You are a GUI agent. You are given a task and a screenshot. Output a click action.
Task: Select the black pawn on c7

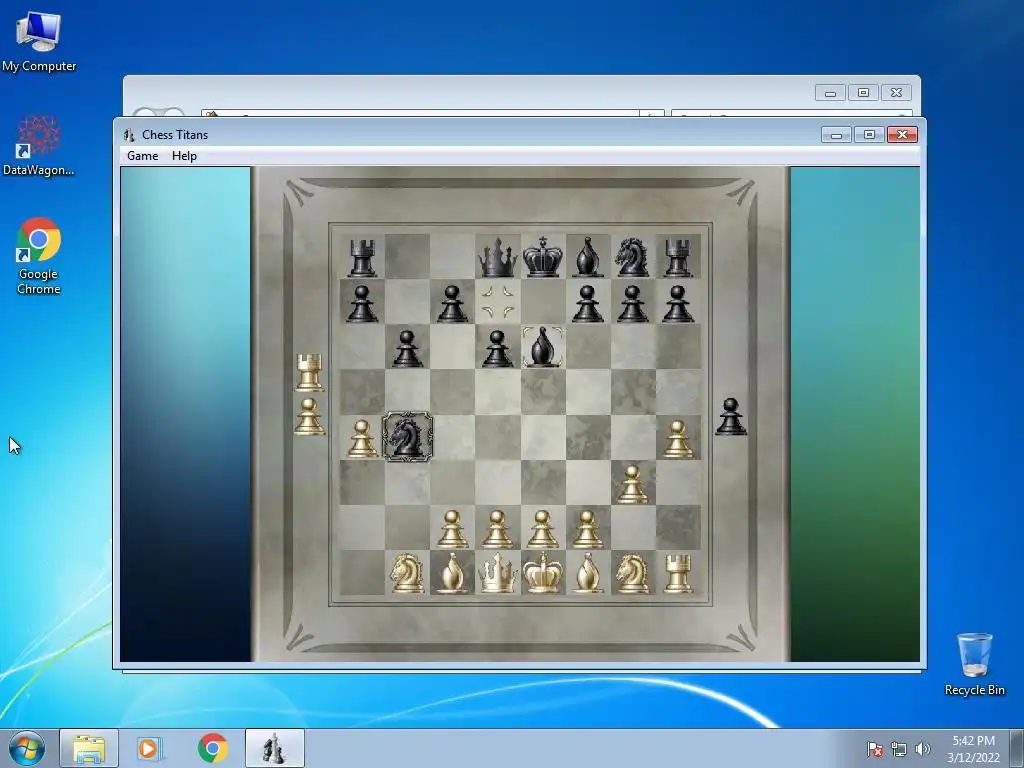452,304
